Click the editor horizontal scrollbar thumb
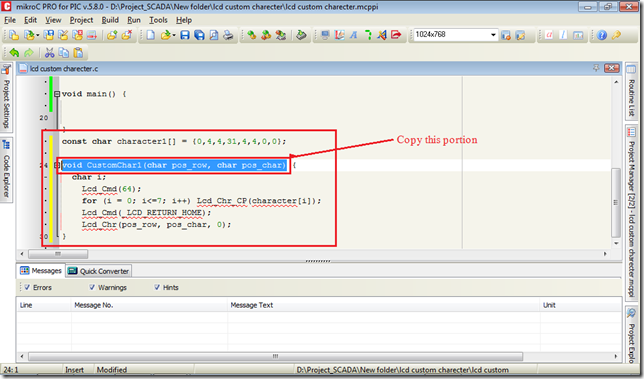 [x=58, y=254]
